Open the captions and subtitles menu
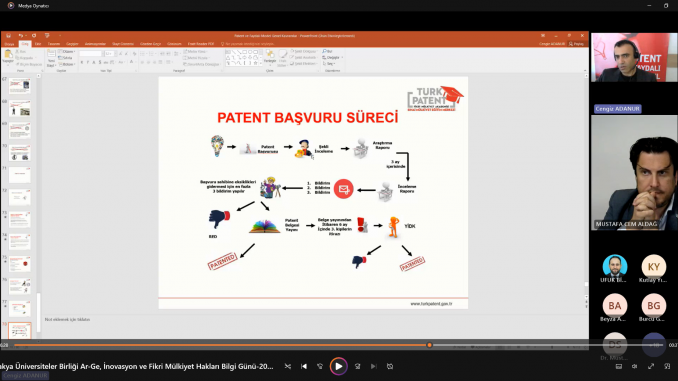The image size is (678, 381). 619,366
